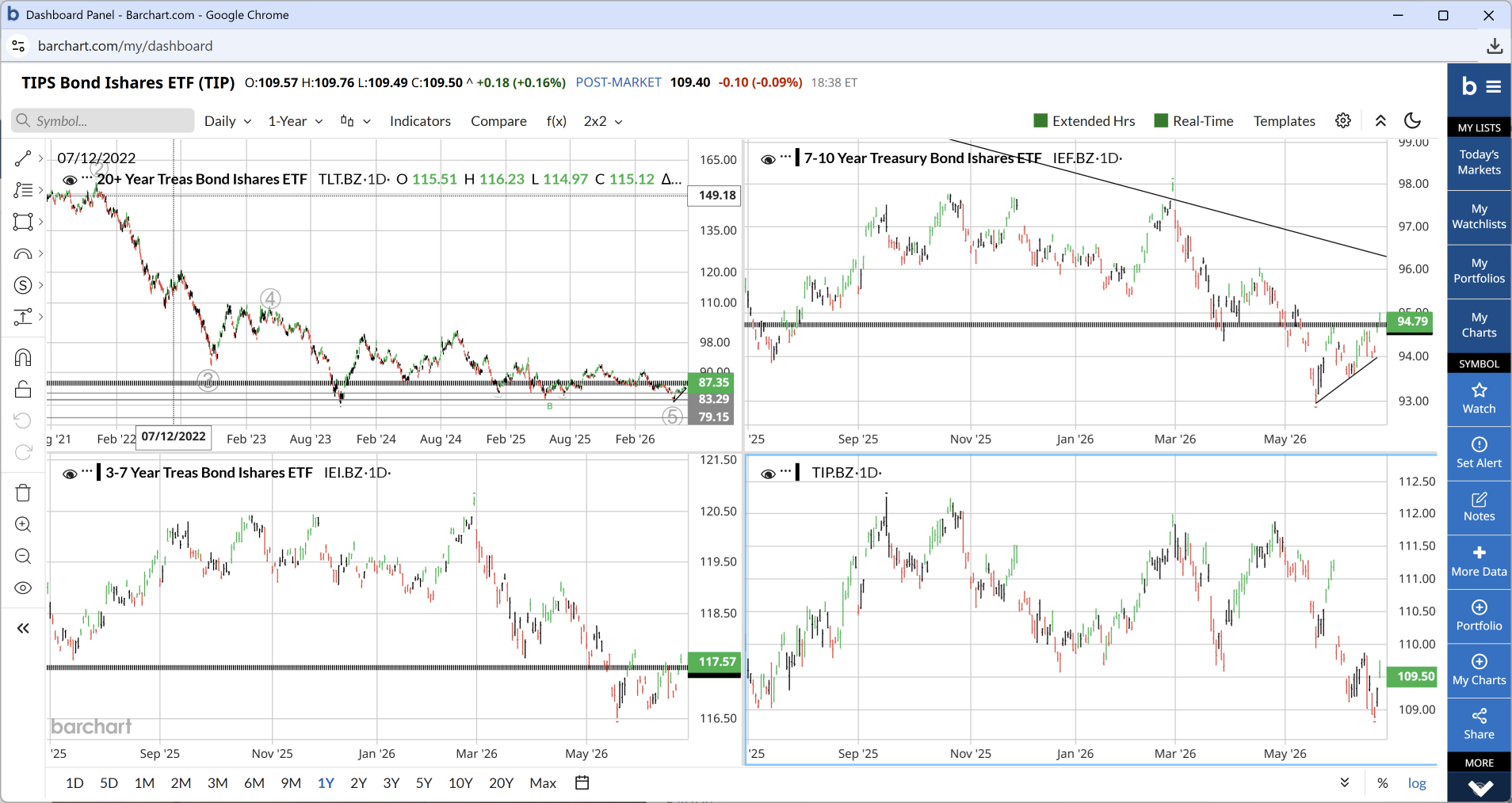
Task: Open Notes in the sidebar
Action: 1479,507
